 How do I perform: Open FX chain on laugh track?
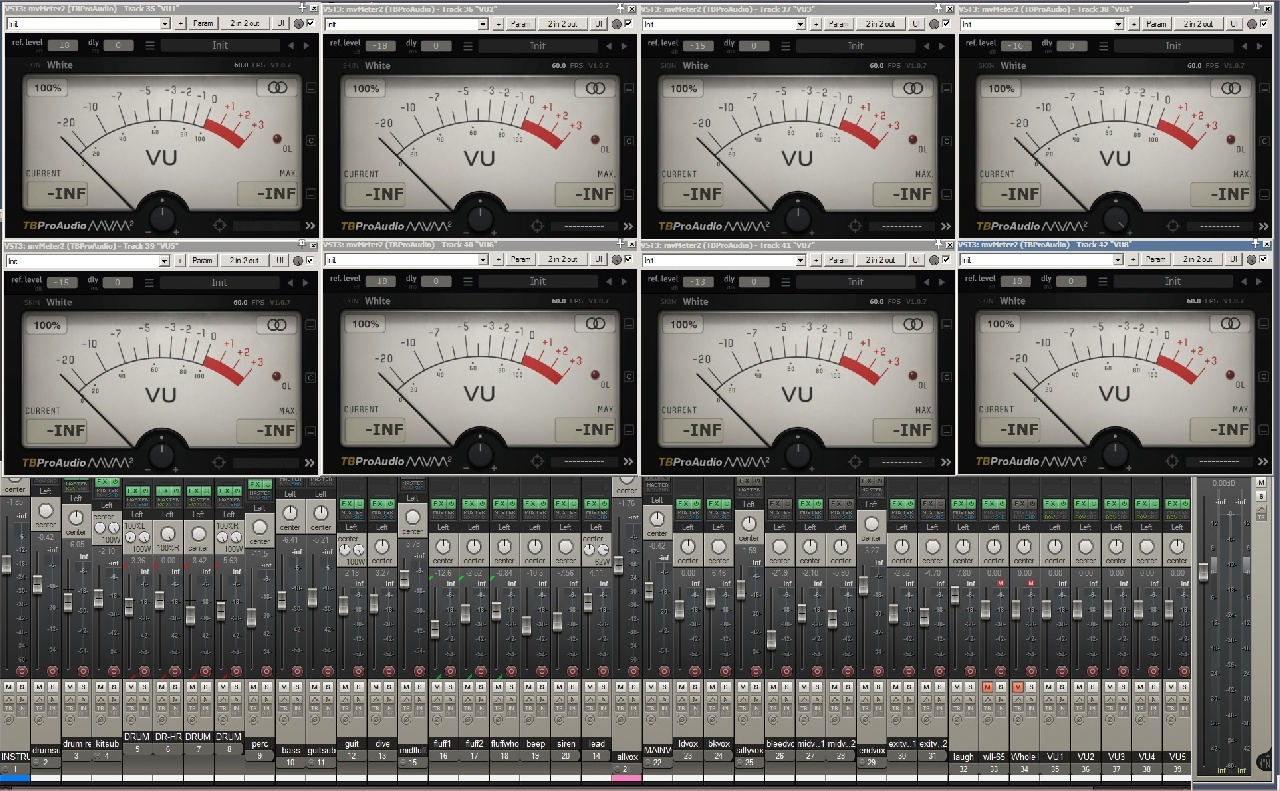pyautogui.click(x=958, y=503)
